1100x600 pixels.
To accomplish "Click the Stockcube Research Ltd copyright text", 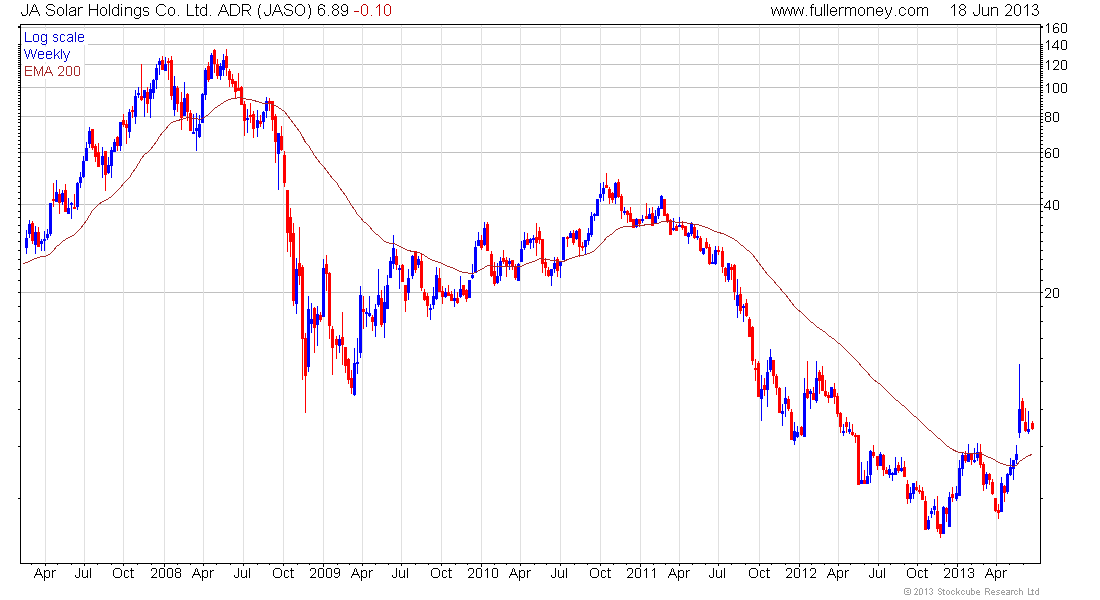I will pyautogui.click(x=971, y=592).
